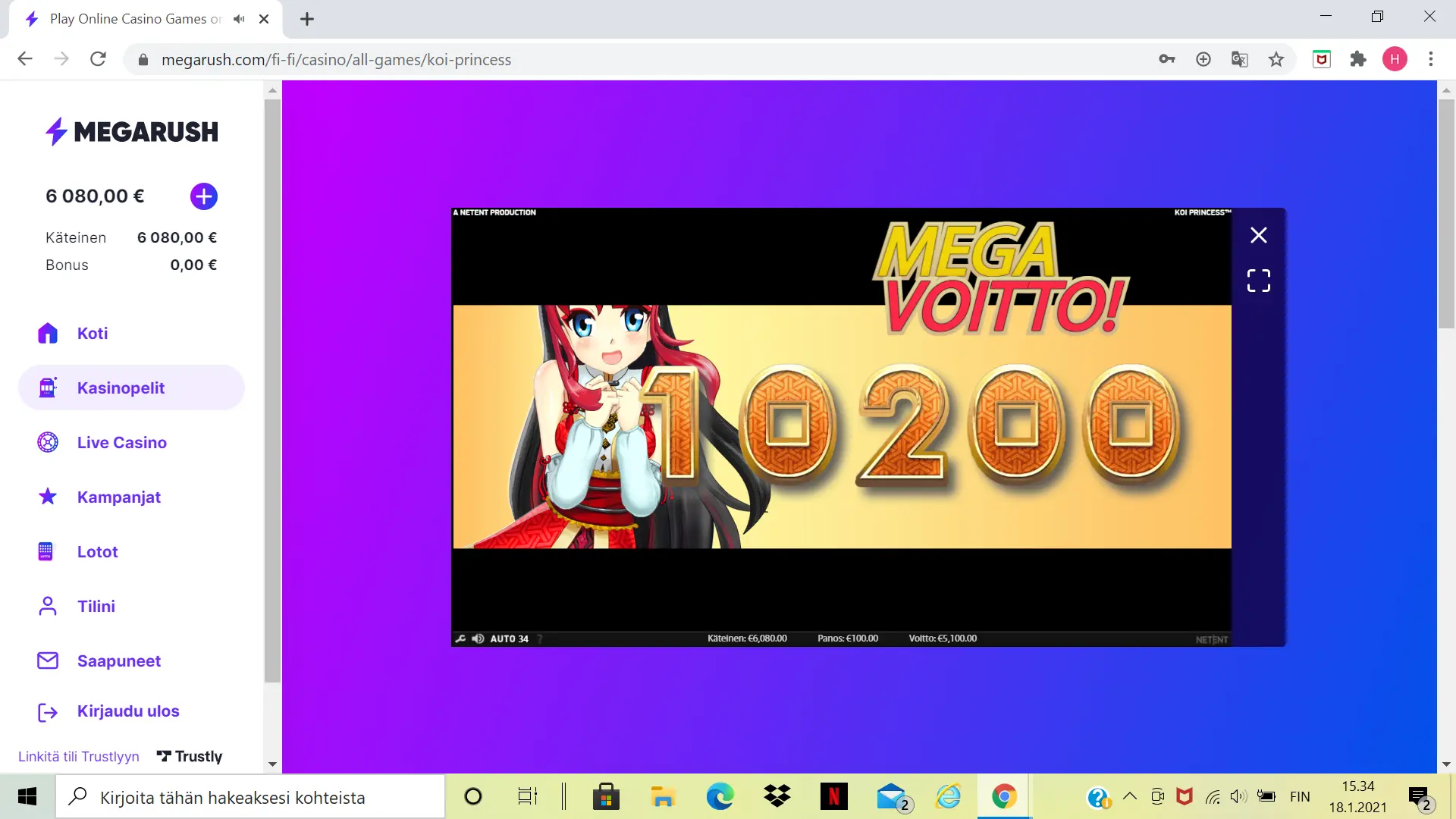The width and height of the screenshot is (1456, 819).
Task: Open Live Casino section
Action: click(x=121, y=443)
